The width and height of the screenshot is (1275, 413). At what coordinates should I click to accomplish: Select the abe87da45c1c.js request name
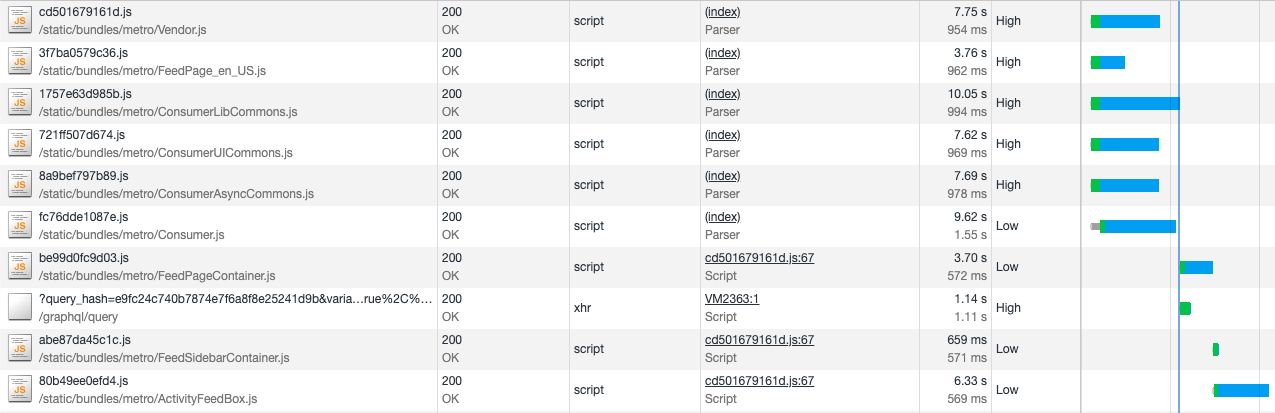coord(85,339)
